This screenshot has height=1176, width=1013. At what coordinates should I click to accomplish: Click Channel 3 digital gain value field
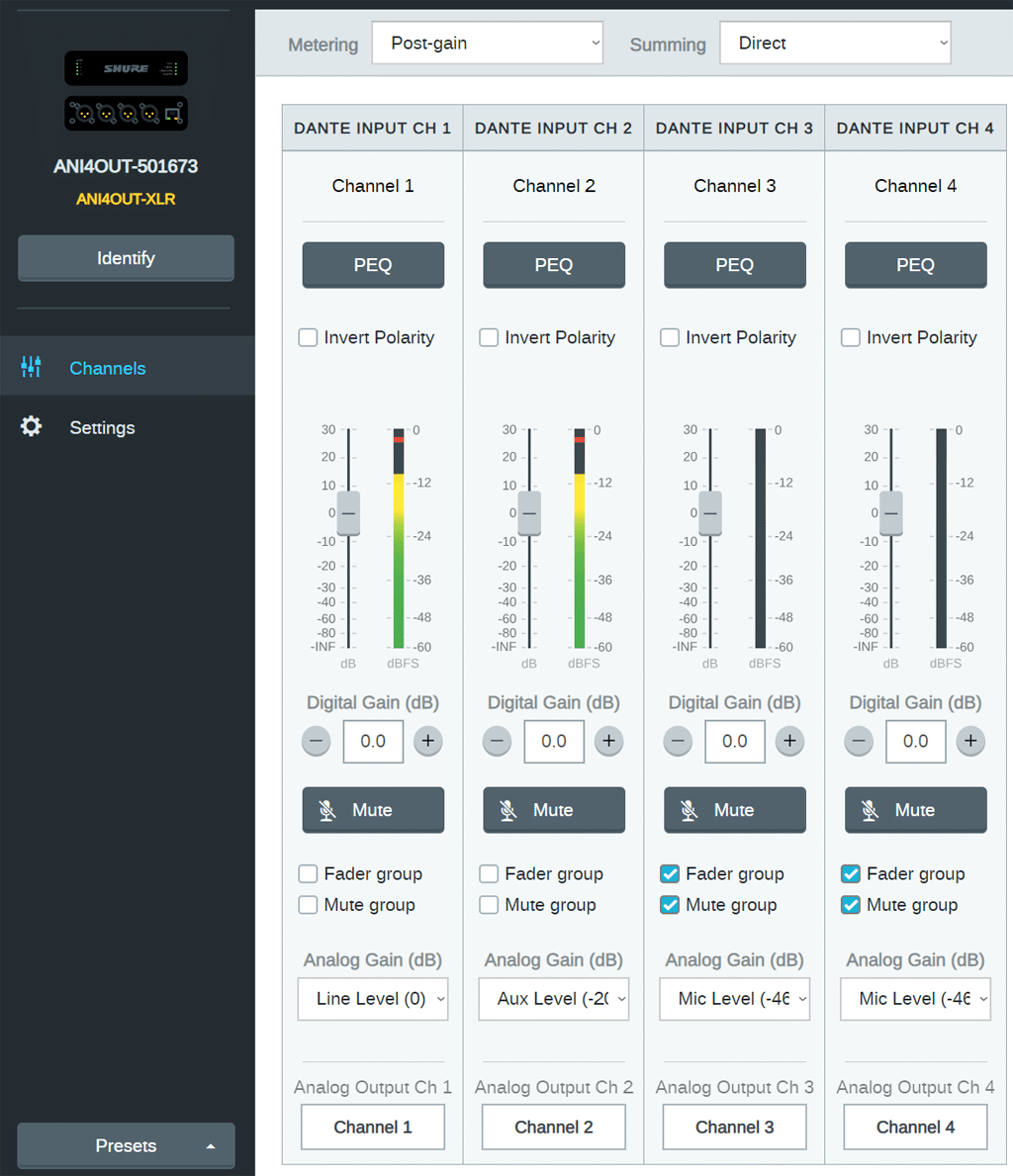[734, 741]
